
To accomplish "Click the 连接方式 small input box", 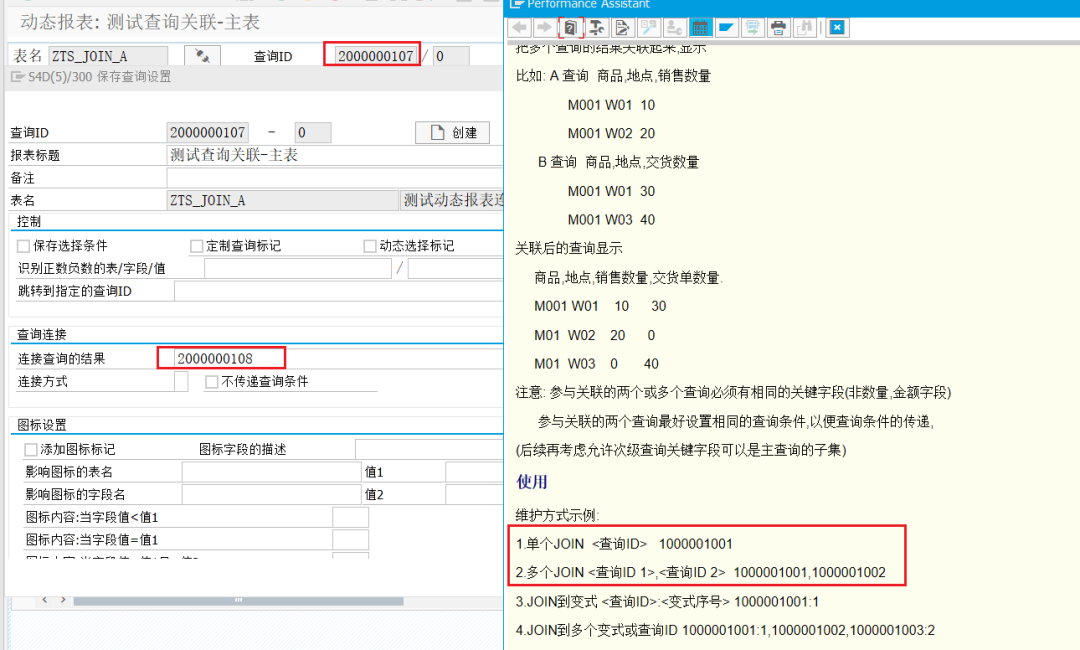I will tap(181, 381).
